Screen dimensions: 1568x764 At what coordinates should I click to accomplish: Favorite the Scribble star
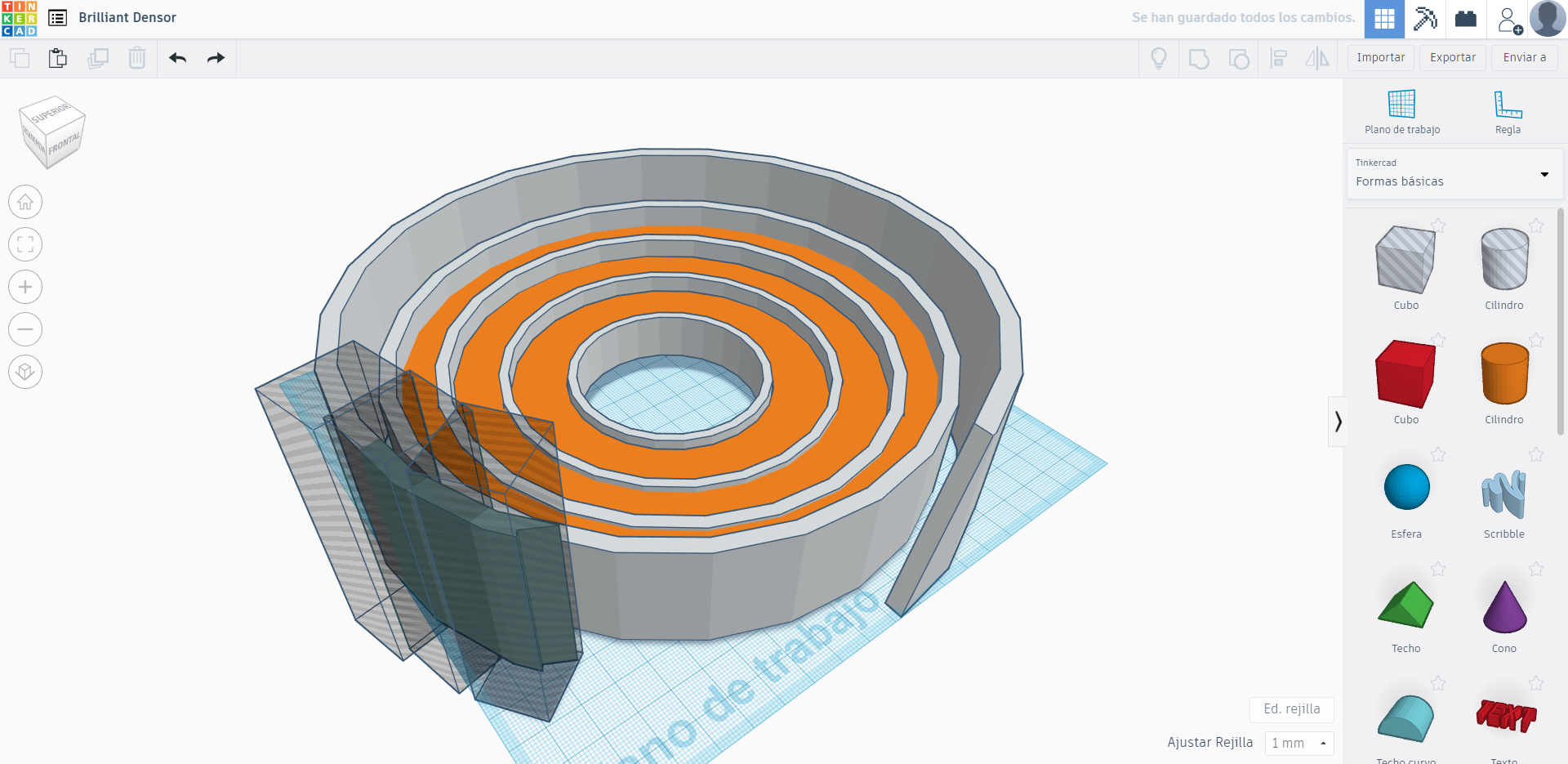click(1536, 454)
